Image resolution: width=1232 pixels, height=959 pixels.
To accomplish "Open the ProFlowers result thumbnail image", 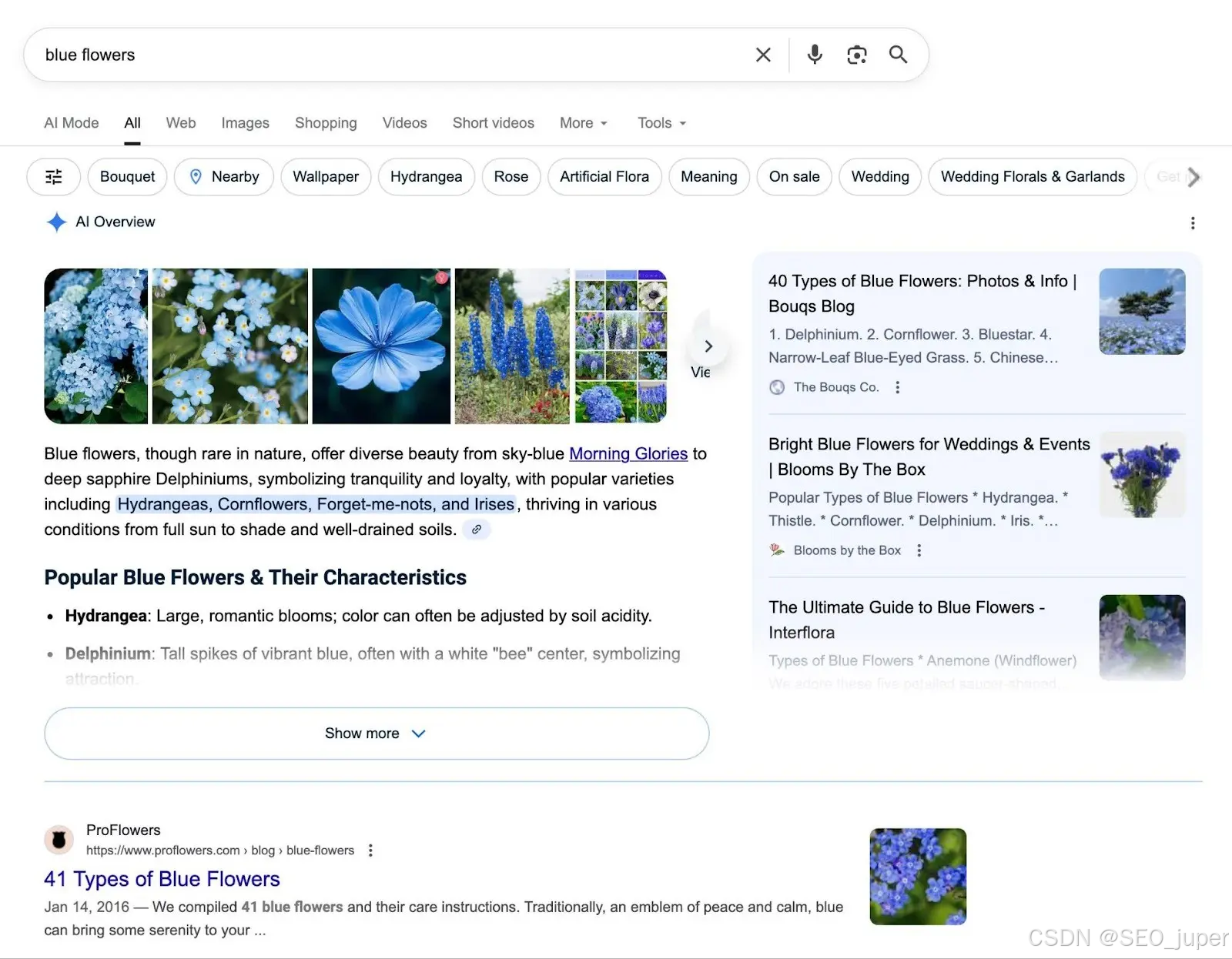I will coord(918,877).
